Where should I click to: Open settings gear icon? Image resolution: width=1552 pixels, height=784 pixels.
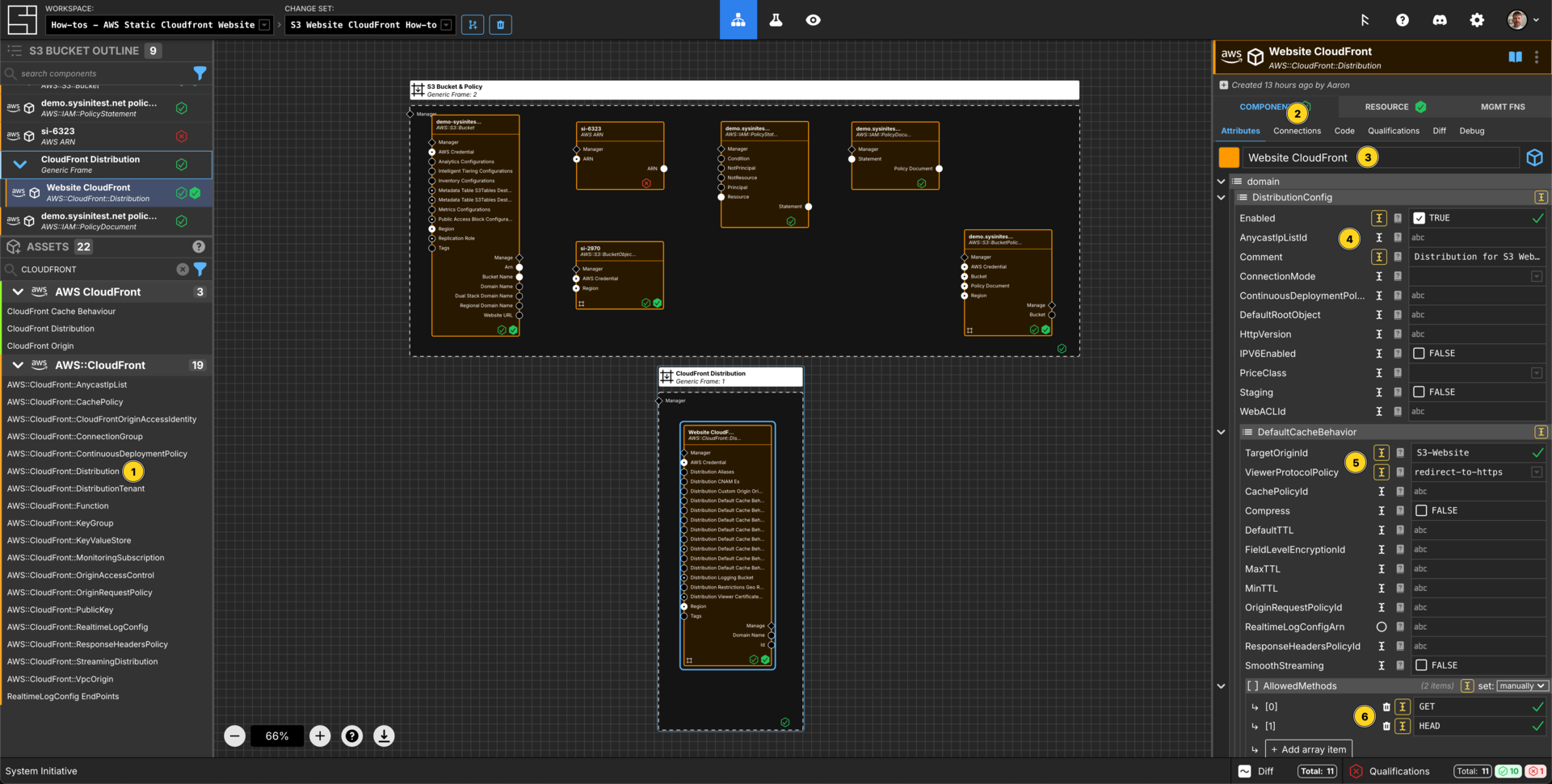point(1477,20)
